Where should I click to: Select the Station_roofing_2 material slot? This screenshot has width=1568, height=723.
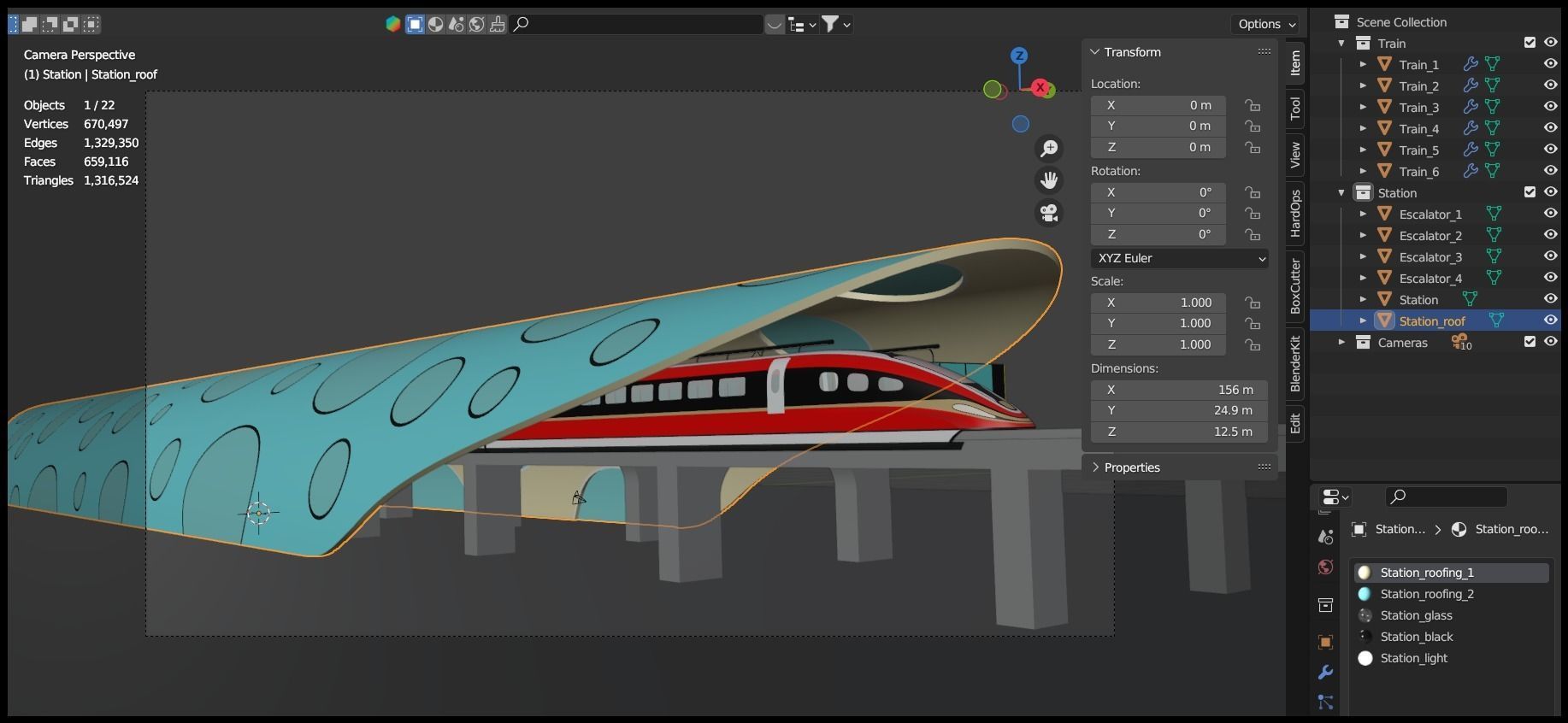coord(1452,594)
